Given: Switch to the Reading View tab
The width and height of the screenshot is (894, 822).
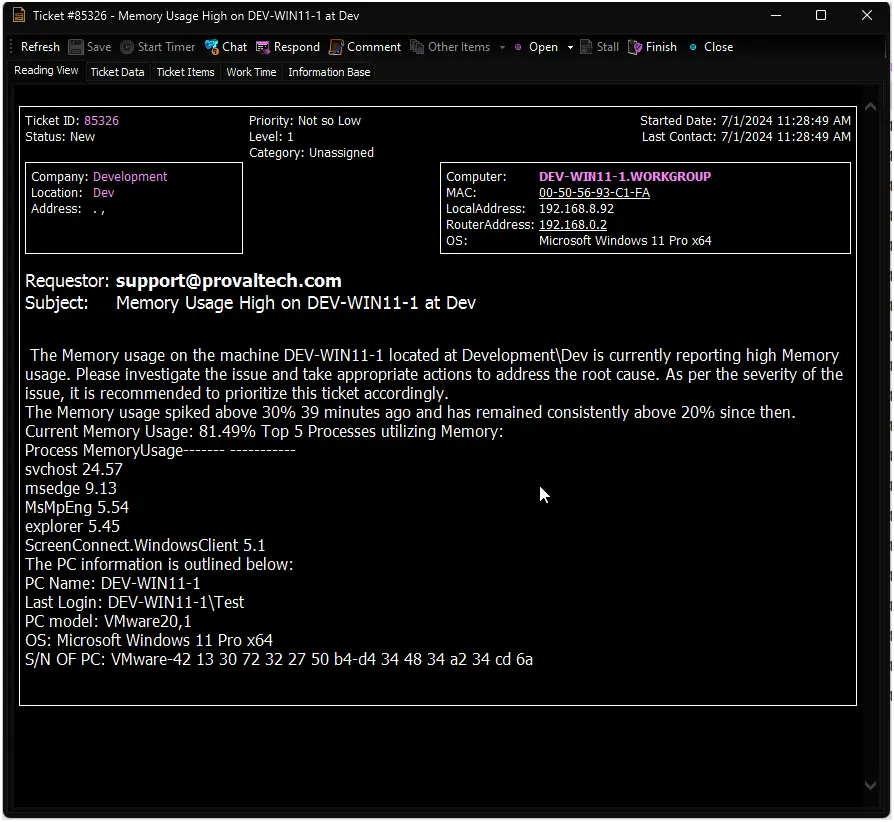Looking at the screenshot, I should point(46,70).
